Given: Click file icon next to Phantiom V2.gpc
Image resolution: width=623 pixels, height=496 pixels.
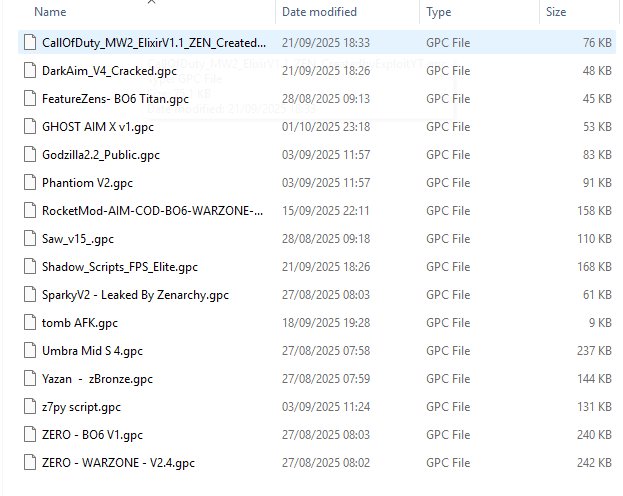Looking at the screenshot, I should click(30, 182).
